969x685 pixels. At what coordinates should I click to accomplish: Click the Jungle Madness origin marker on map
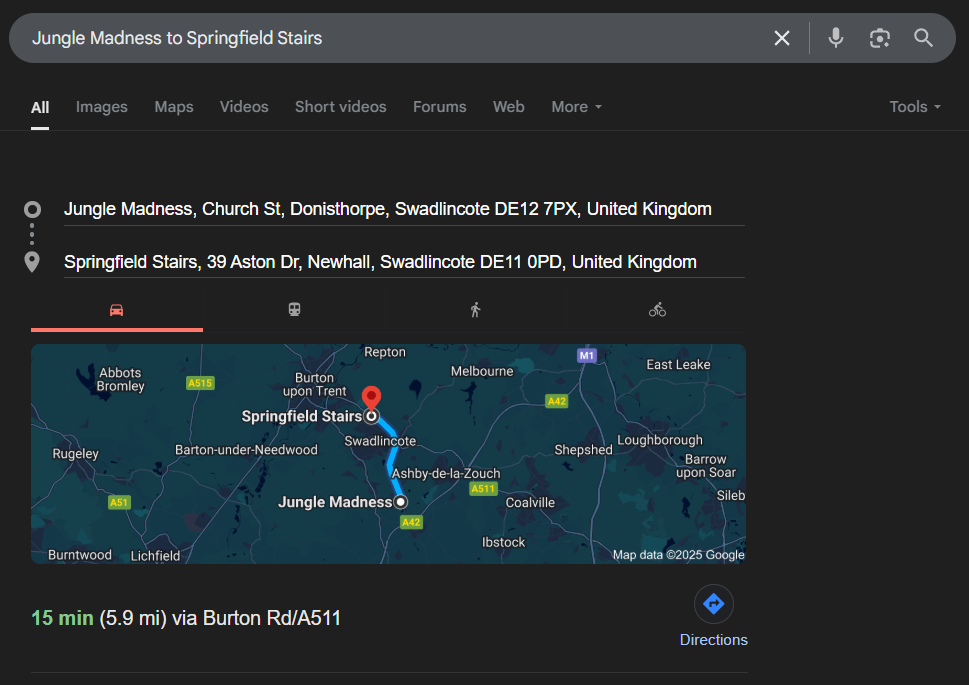click(400, 502)
